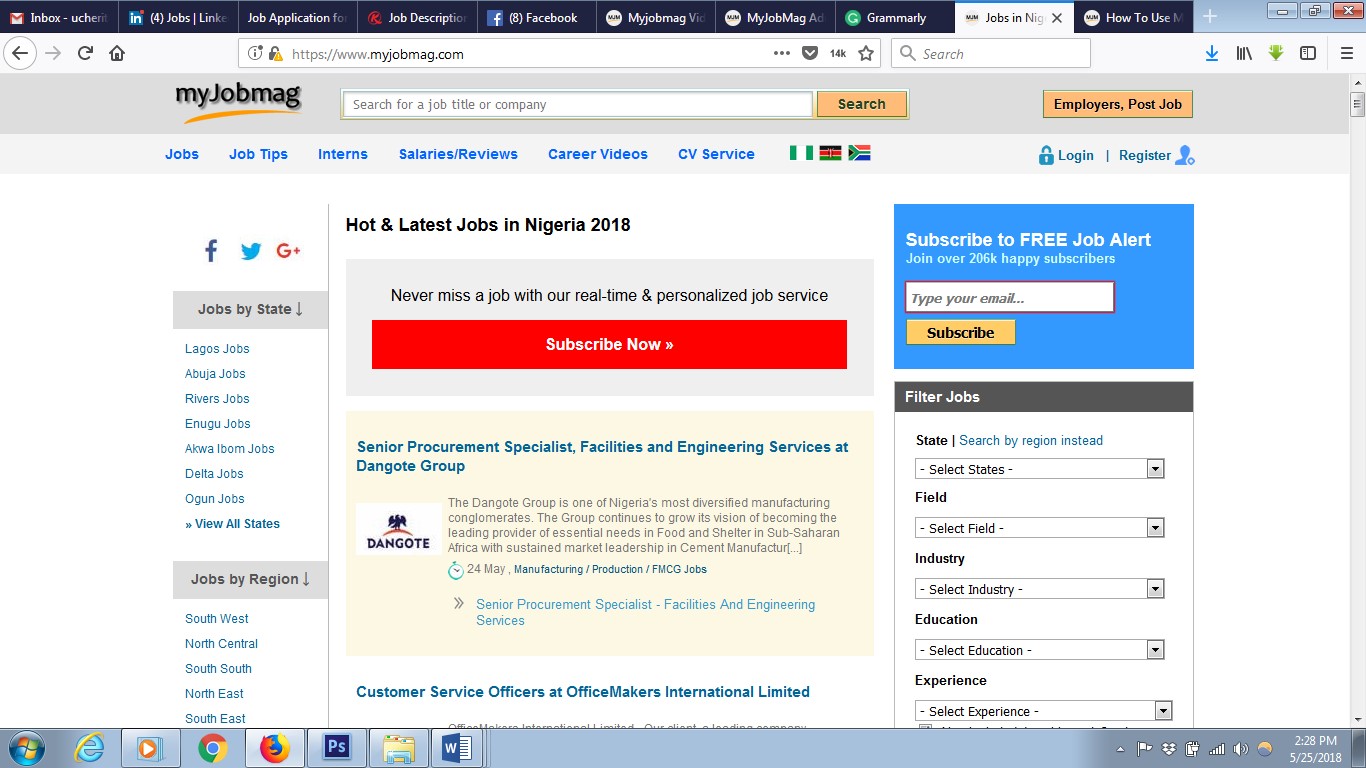Open the Salaries/Reviews menu item
The width and height of the screenshot is (1366, 768).
[458, 154]
